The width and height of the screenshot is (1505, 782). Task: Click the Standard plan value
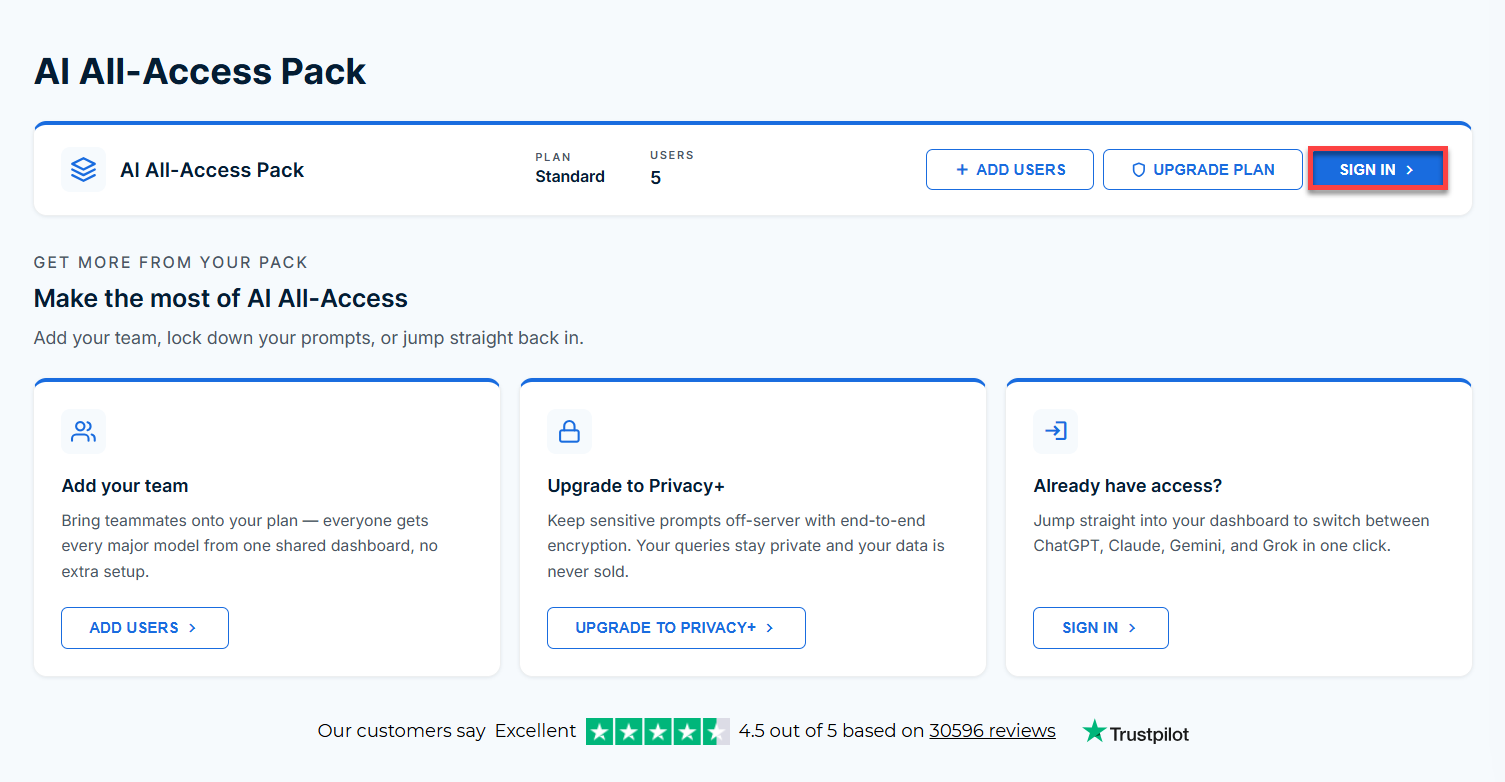tap(570, 177)
